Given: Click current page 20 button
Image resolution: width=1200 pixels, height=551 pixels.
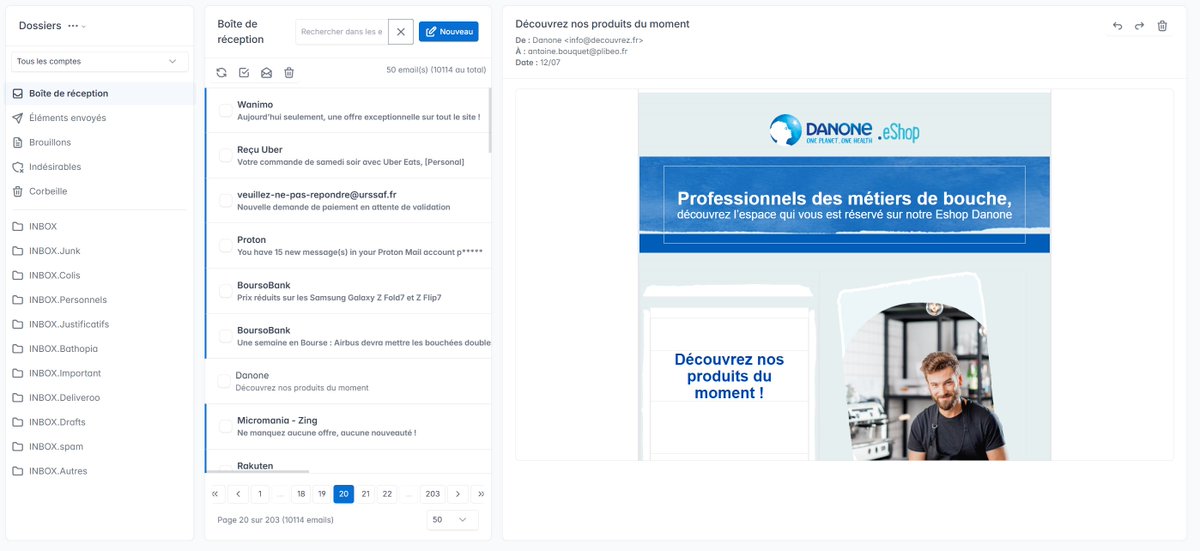Looking at the screenshot, I should pos(344,494).
